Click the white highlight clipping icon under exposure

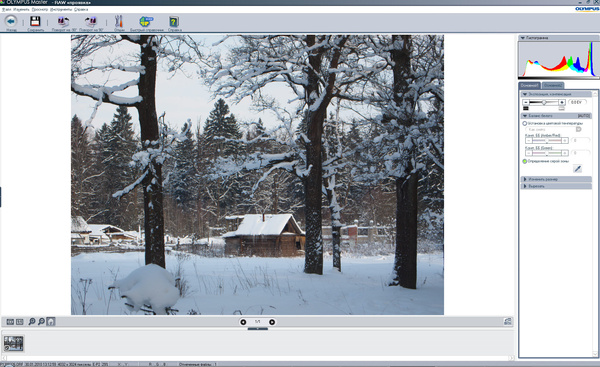(x=561, y=109)
